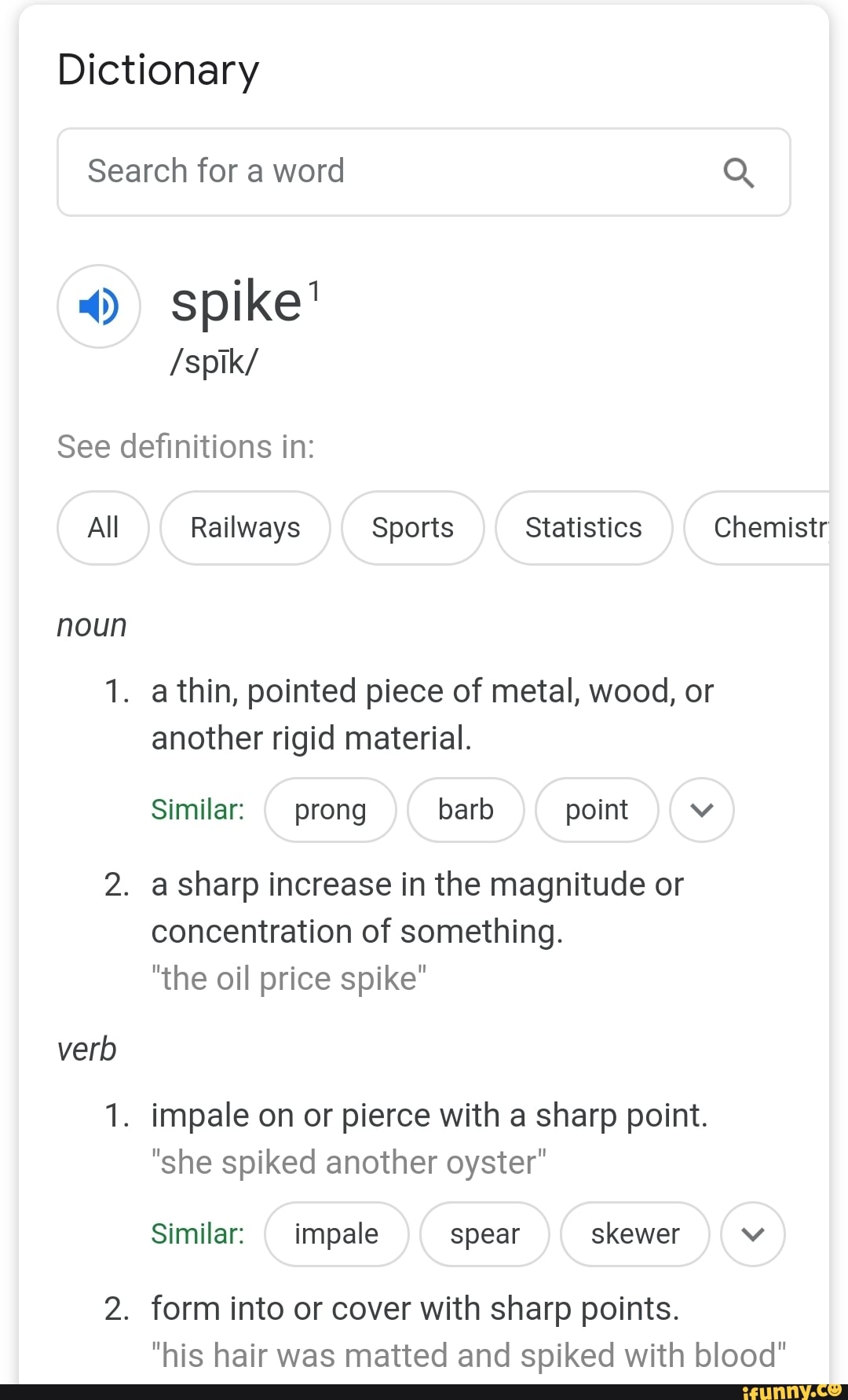Expand more noun synonyms after point
This screenshot has height=1400, width=848.
pyautogui.click(x=701, y=810)
